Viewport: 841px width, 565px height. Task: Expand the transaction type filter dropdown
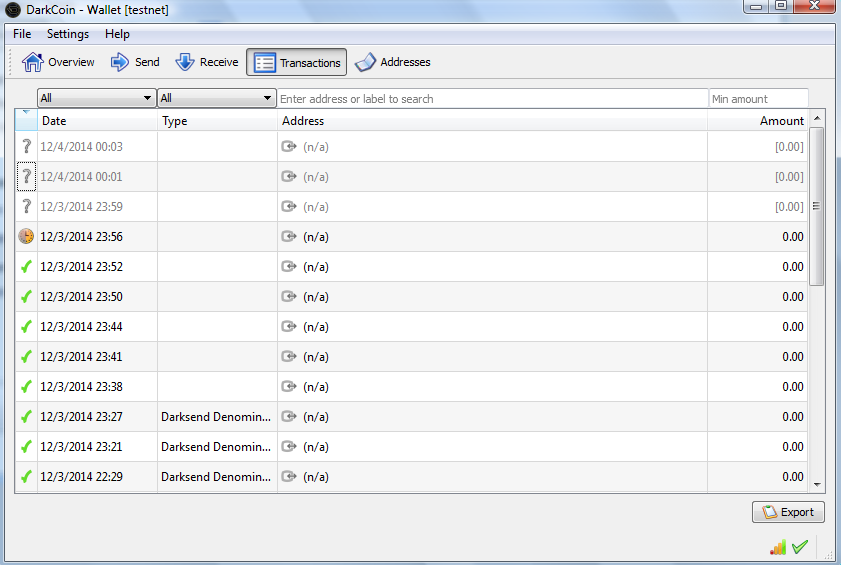coord(217,98)
